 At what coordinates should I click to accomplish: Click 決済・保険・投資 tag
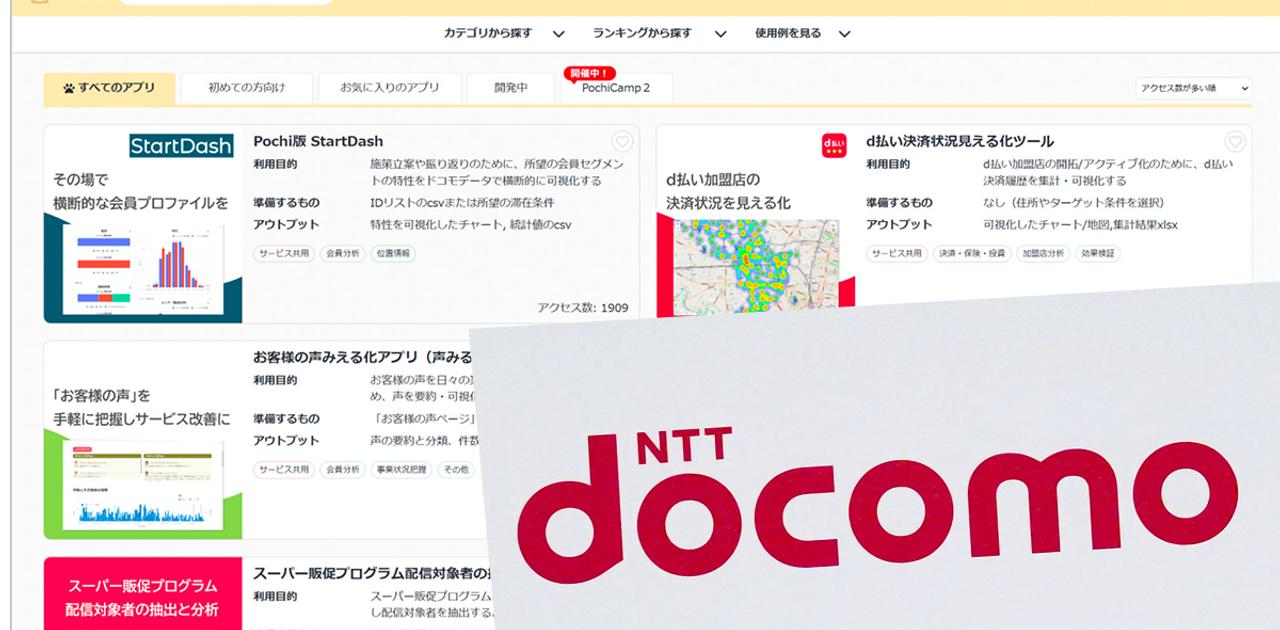(972, 254)
